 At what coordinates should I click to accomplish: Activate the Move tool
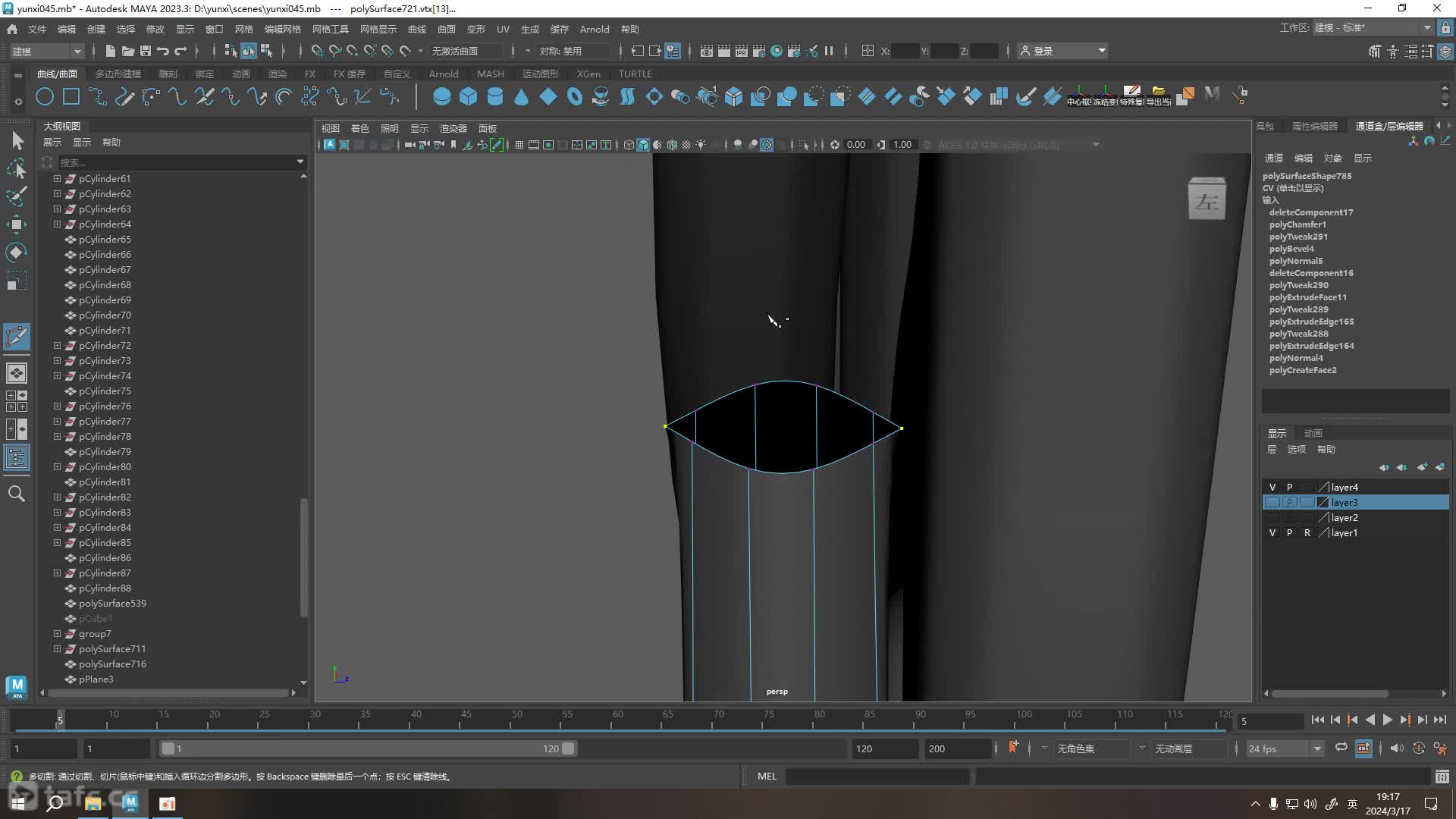pyautogui.click(x=17, y=224)
